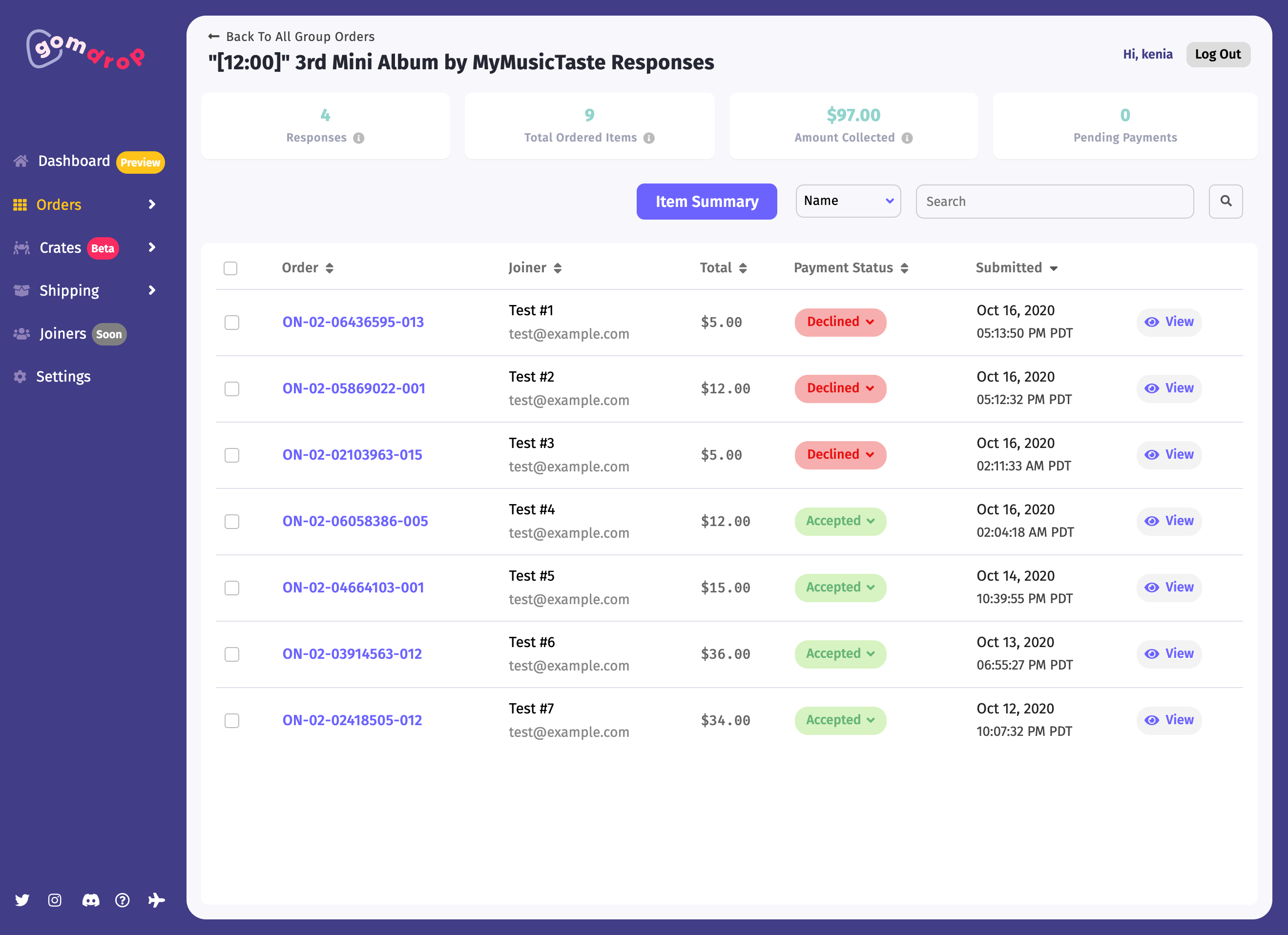This screenshot has width=1288, height=935.
Task: Show info for Responses stat
Action: [358, 138]
